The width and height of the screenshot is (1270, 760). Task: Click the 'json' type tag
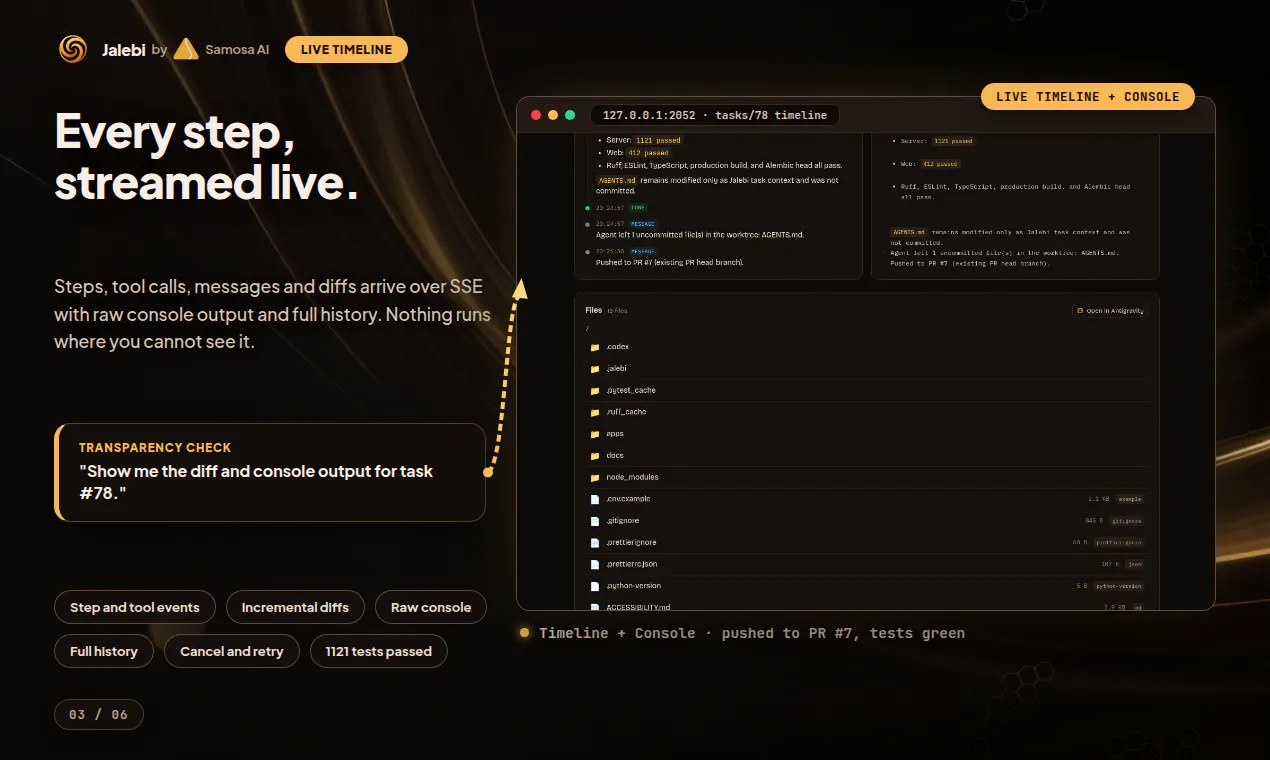(1133, 564)
